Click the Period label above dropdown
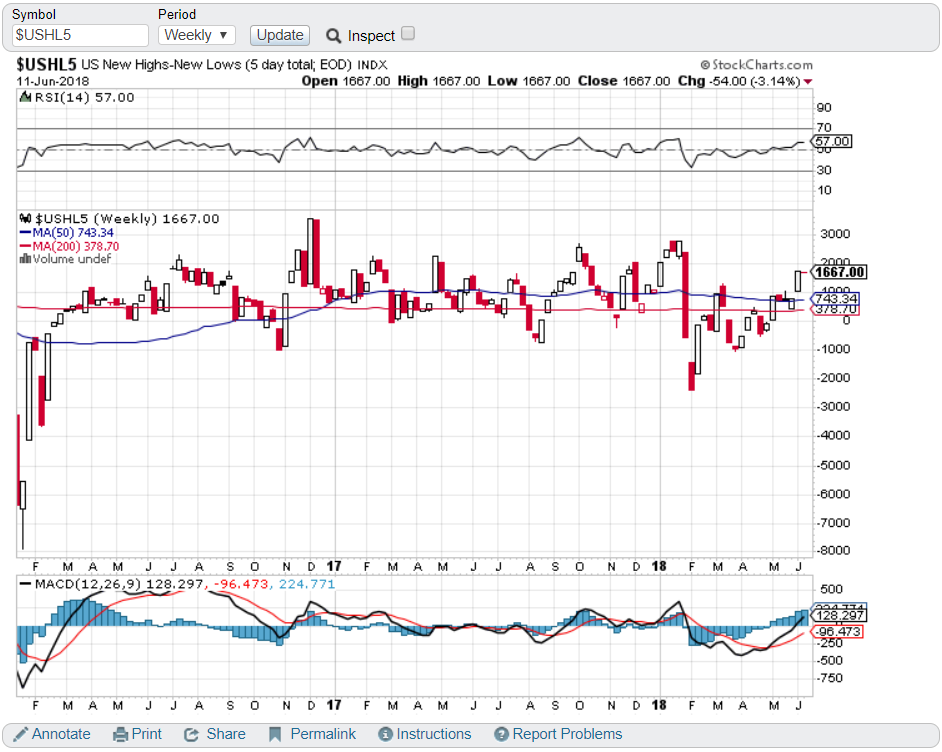 (177, 14)
